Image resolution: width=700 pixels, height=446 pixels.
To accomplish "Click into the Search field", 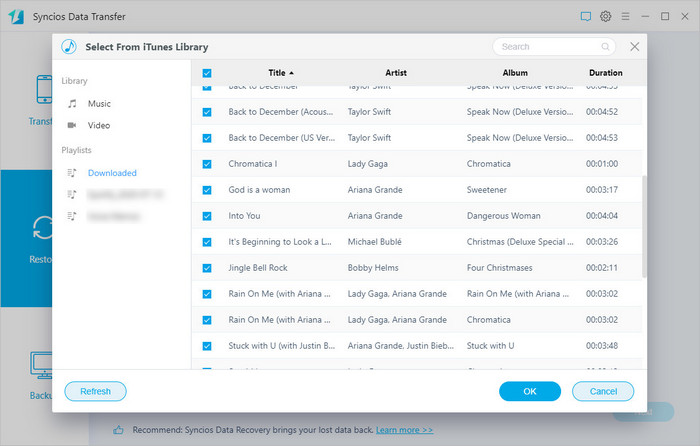I will click(x=554, y=46).
